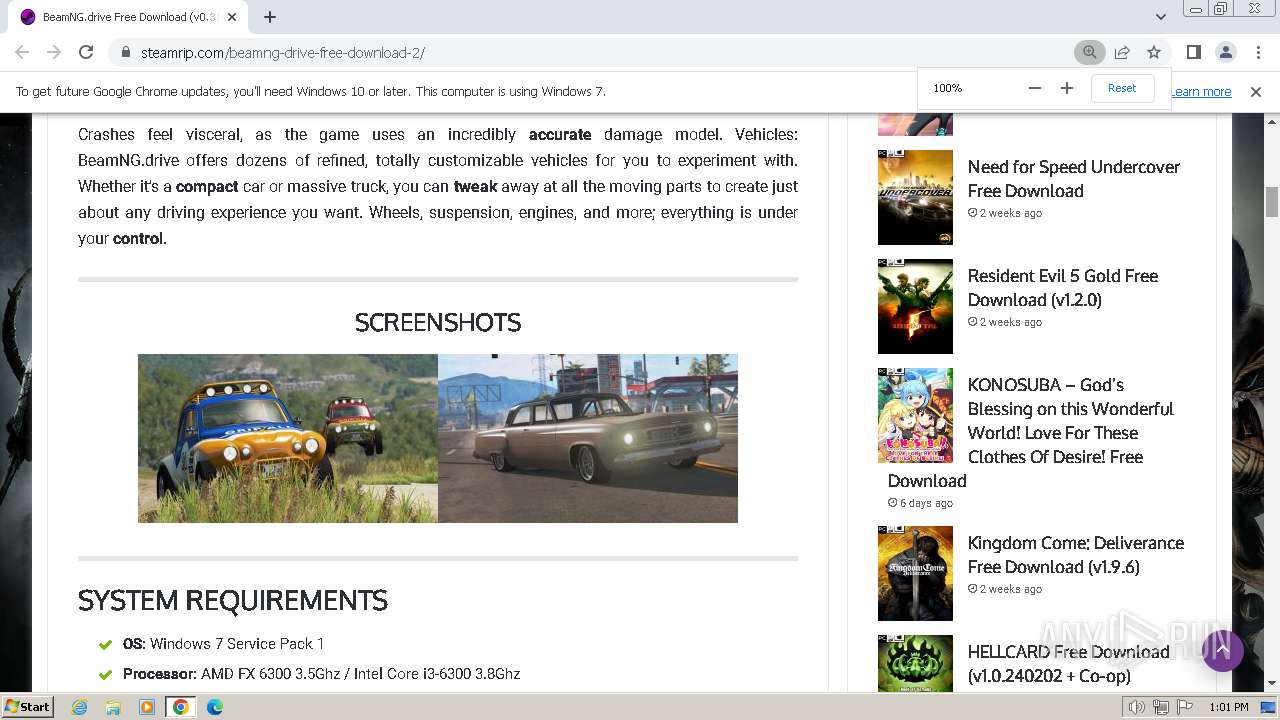Click the Resident Evil 5 cover image

pyautogui.click(x=915, y=306)
